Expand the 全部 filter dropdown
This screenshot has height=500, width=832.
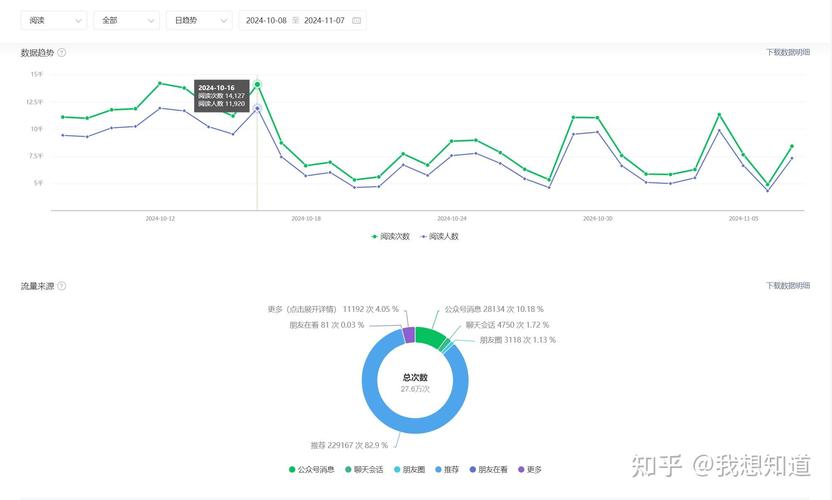point(126,20)
